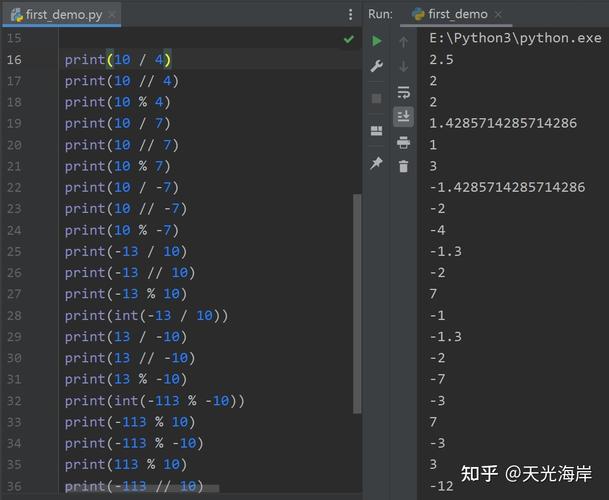Click code line print(10 / 7)
Screen dimensions: 609x500
(x=118, y=124)
